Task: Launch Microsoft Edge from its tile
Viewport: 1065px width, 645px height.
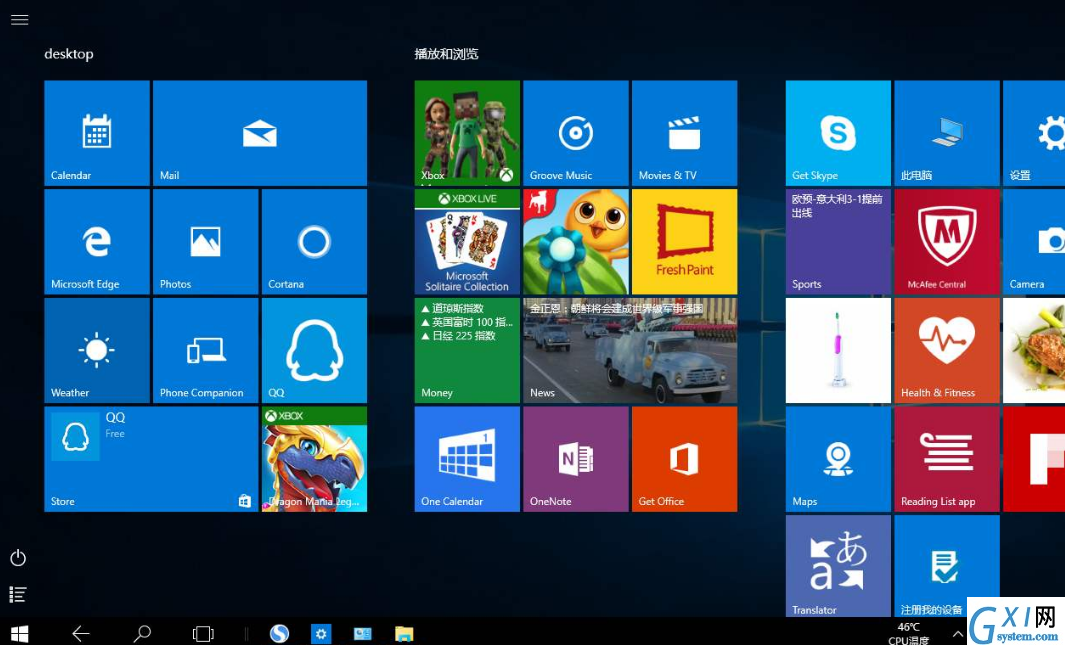Action: tap(97, 242)
